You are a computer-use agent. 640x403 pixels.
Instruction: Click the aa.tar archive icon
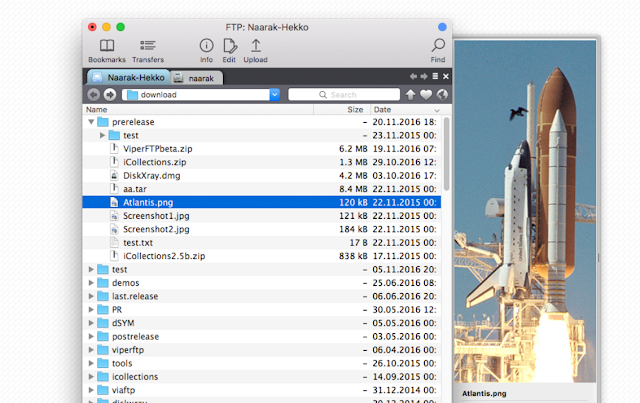114,189
